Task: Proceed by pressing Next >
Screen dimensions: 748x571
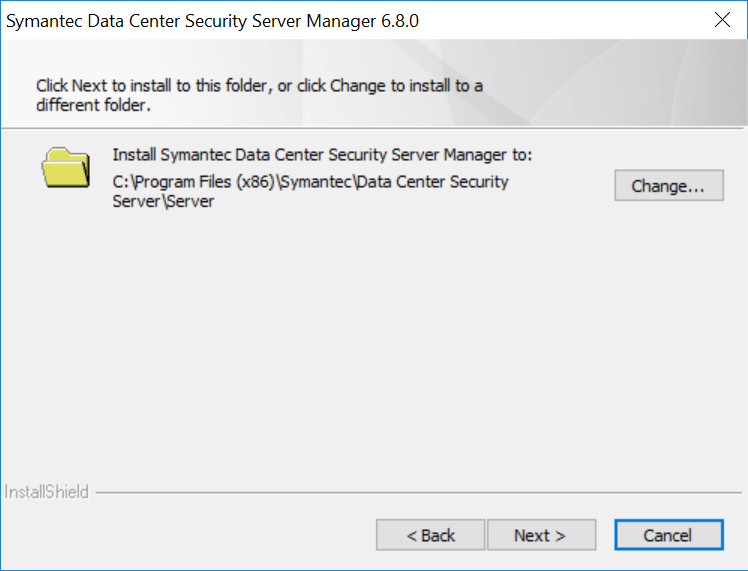Action: (540, 535)
